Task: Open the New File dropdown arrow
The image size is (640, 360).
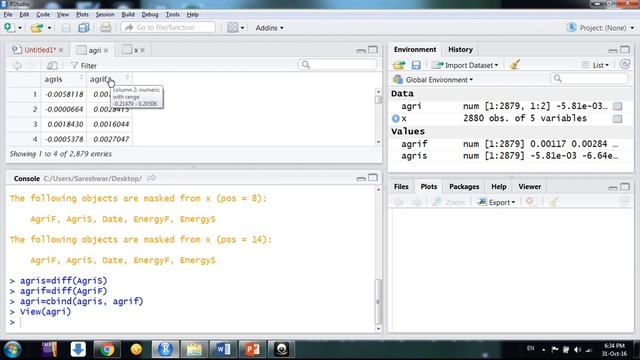Action: pyautogui.click(x=20, y=28)
